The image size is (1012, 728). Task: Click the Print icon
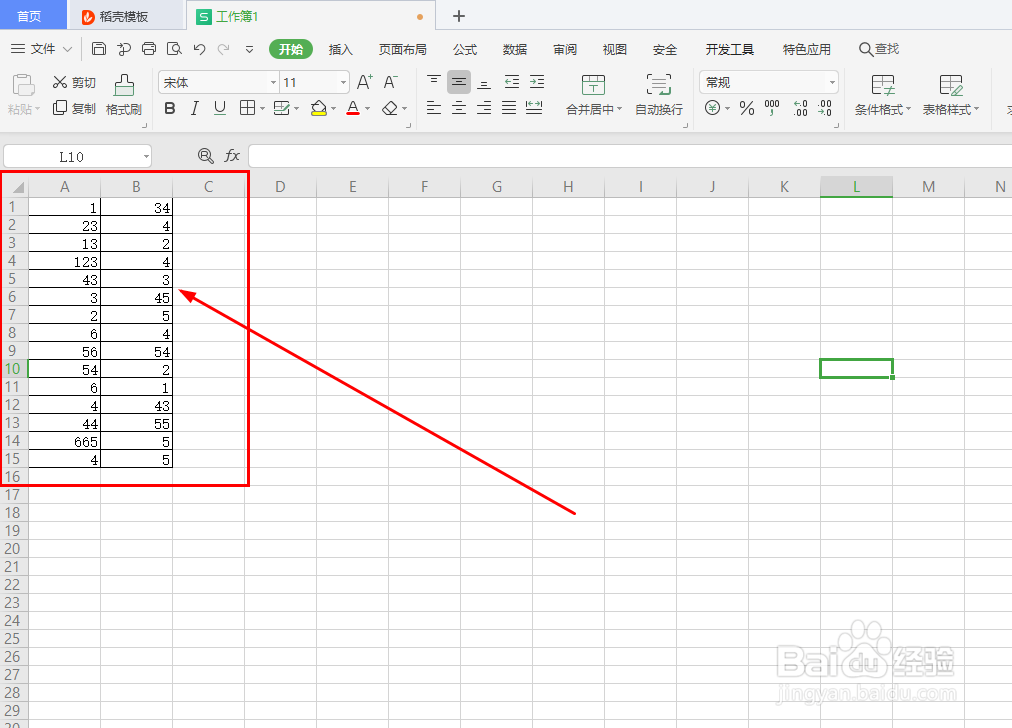coord(149,49)
